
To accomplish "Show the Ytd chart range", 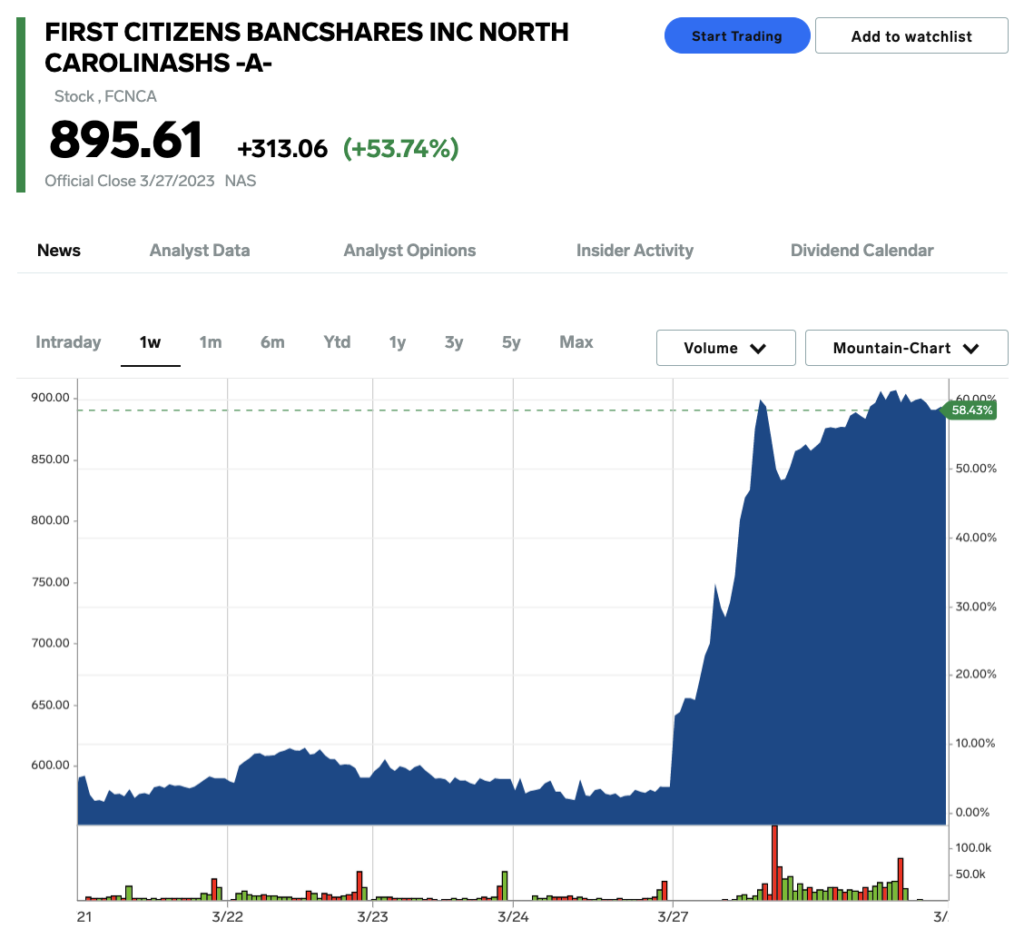I will point(337,342).
